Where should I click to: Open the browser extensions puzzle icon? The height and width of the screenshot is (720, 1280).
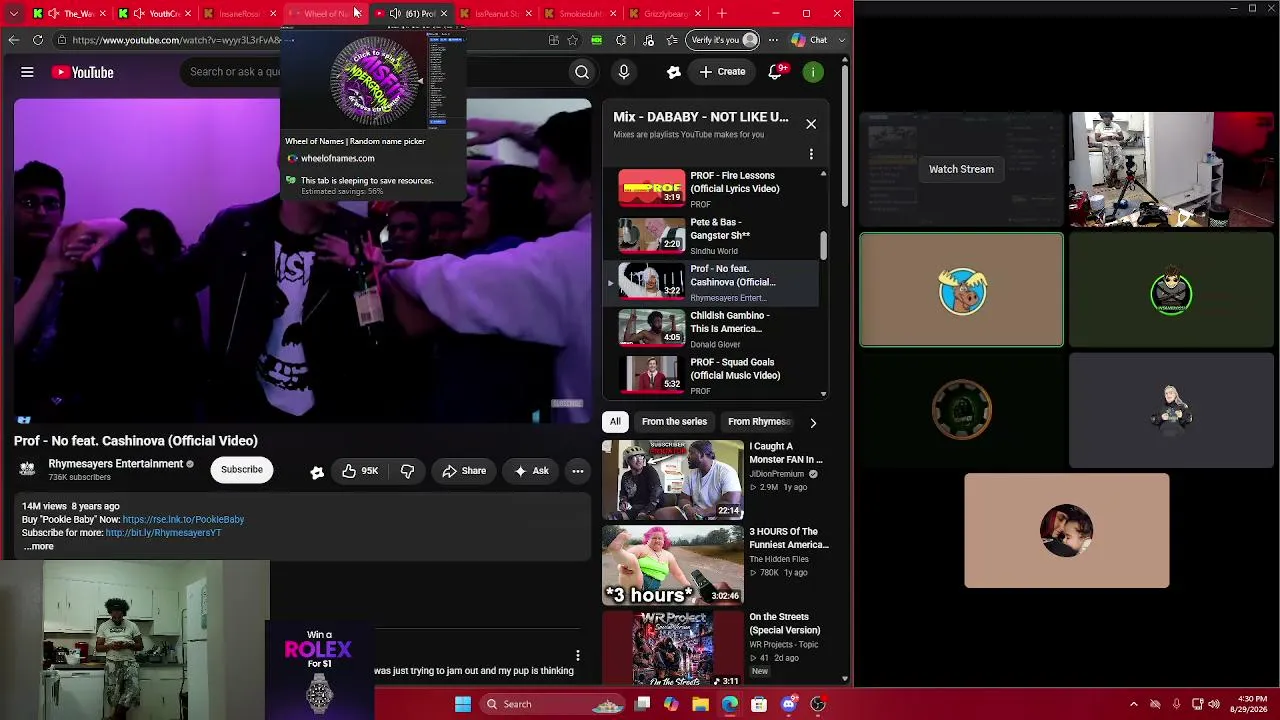coord(621,40)
